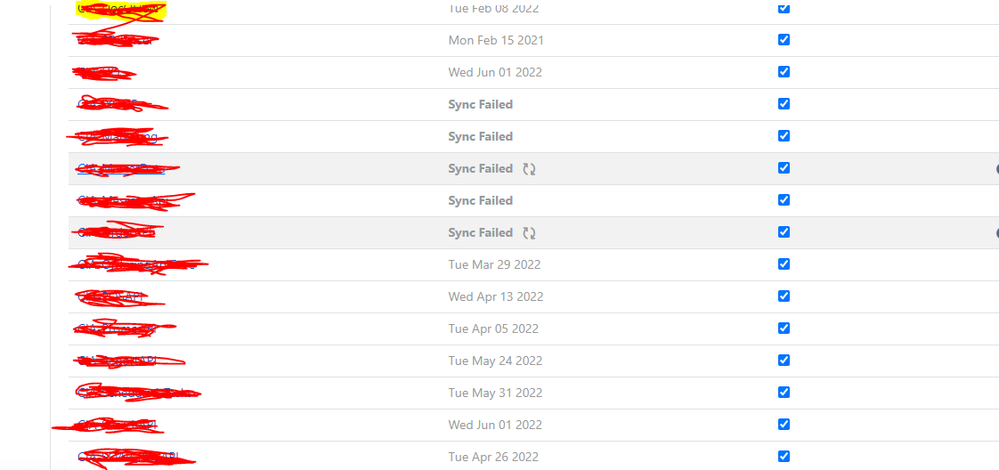Viewport: 999px width, 470px height.
Task: Click the retry sync icon in the lower highlighted row
Action: coord(529,233)
